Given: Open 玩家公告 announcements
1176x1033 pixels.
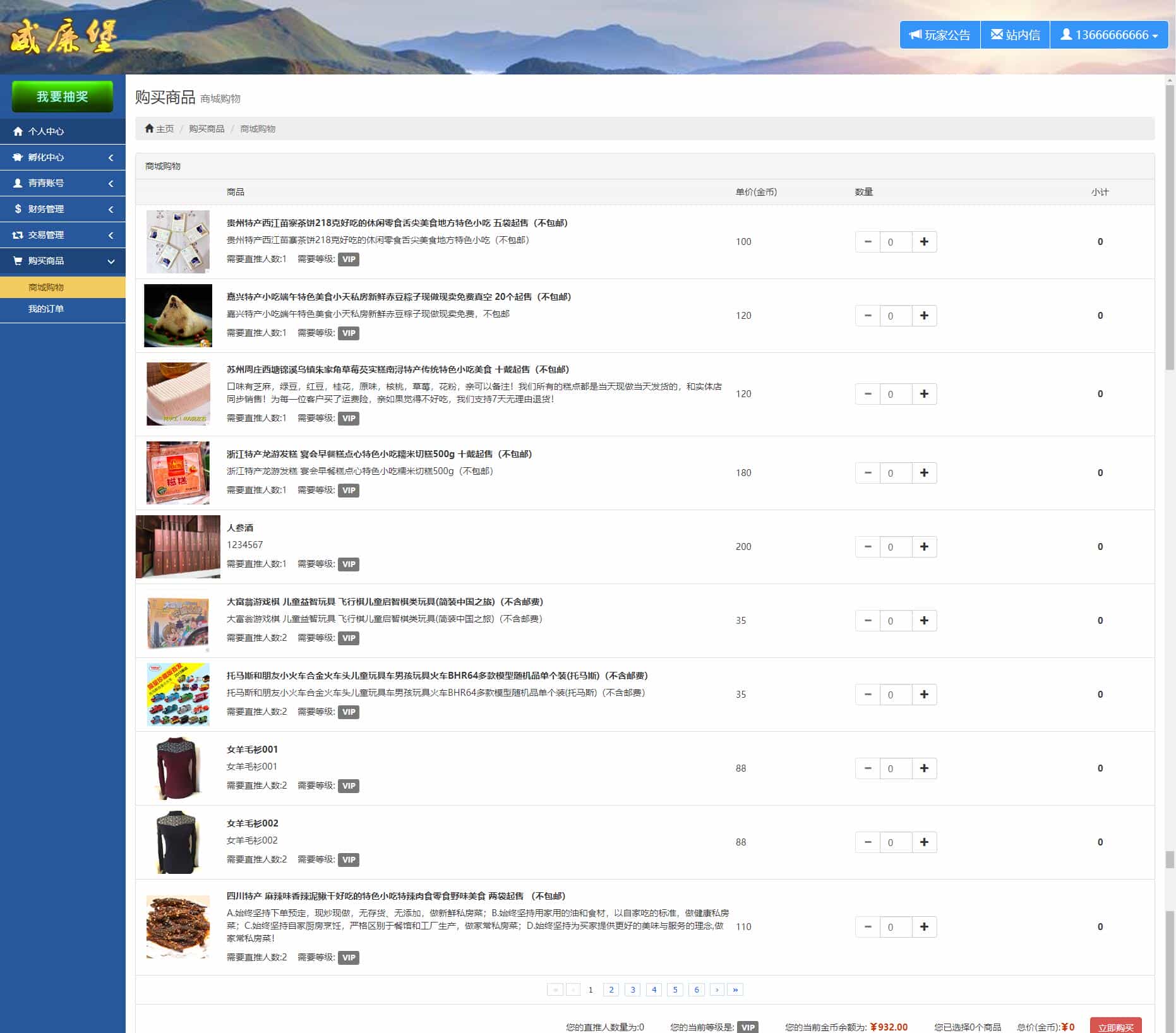Looking at the screenshot, I should (940, 35).
